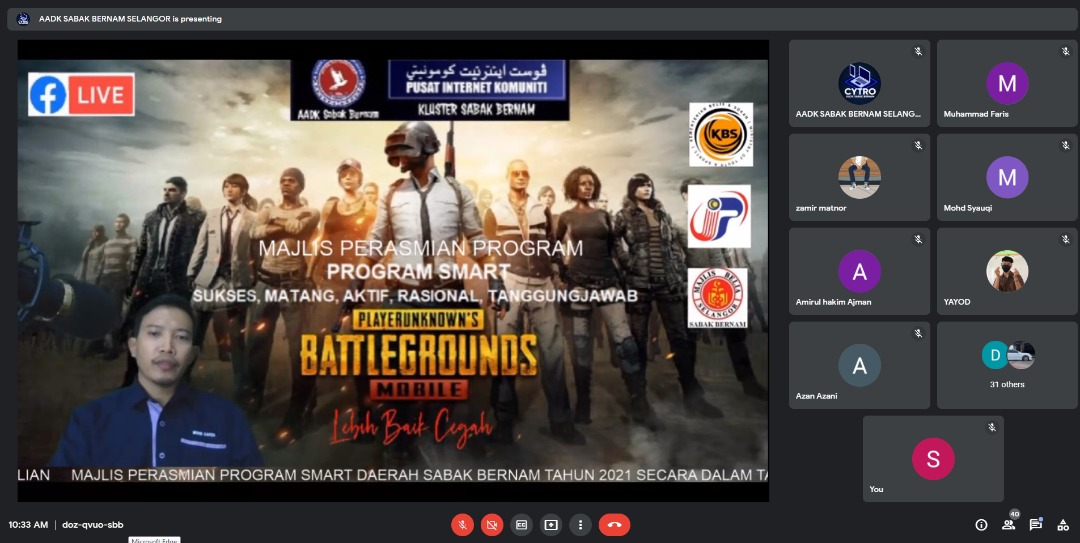The width and height of the screenshot is (1080, 543).
Task: Click the scrolling ticker caption text
Action: [x=393, y=475]
